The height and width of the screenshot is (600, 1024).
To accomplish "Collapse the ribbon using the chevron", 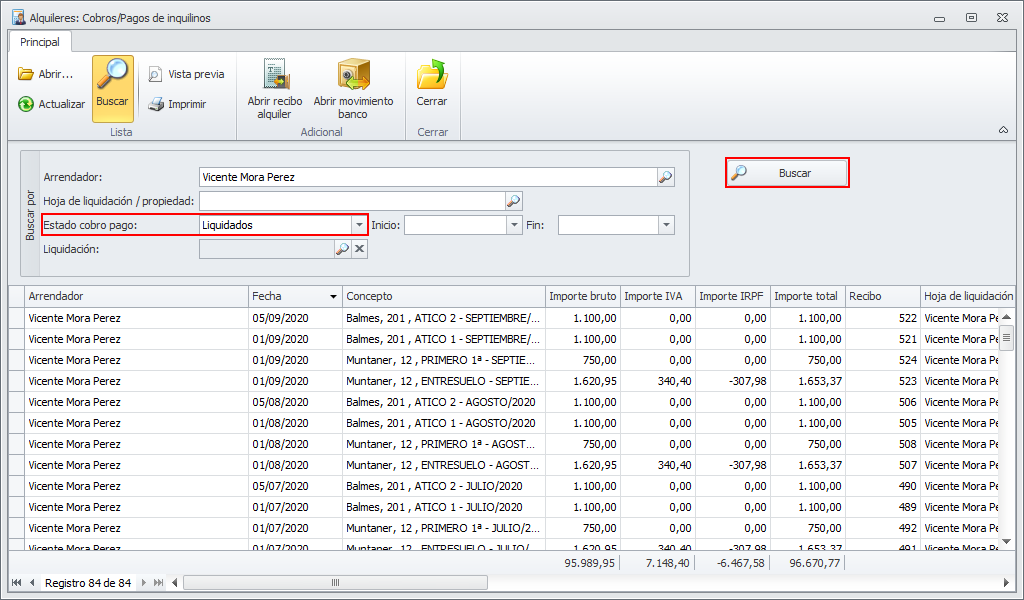I will [x=1003, y=130].
